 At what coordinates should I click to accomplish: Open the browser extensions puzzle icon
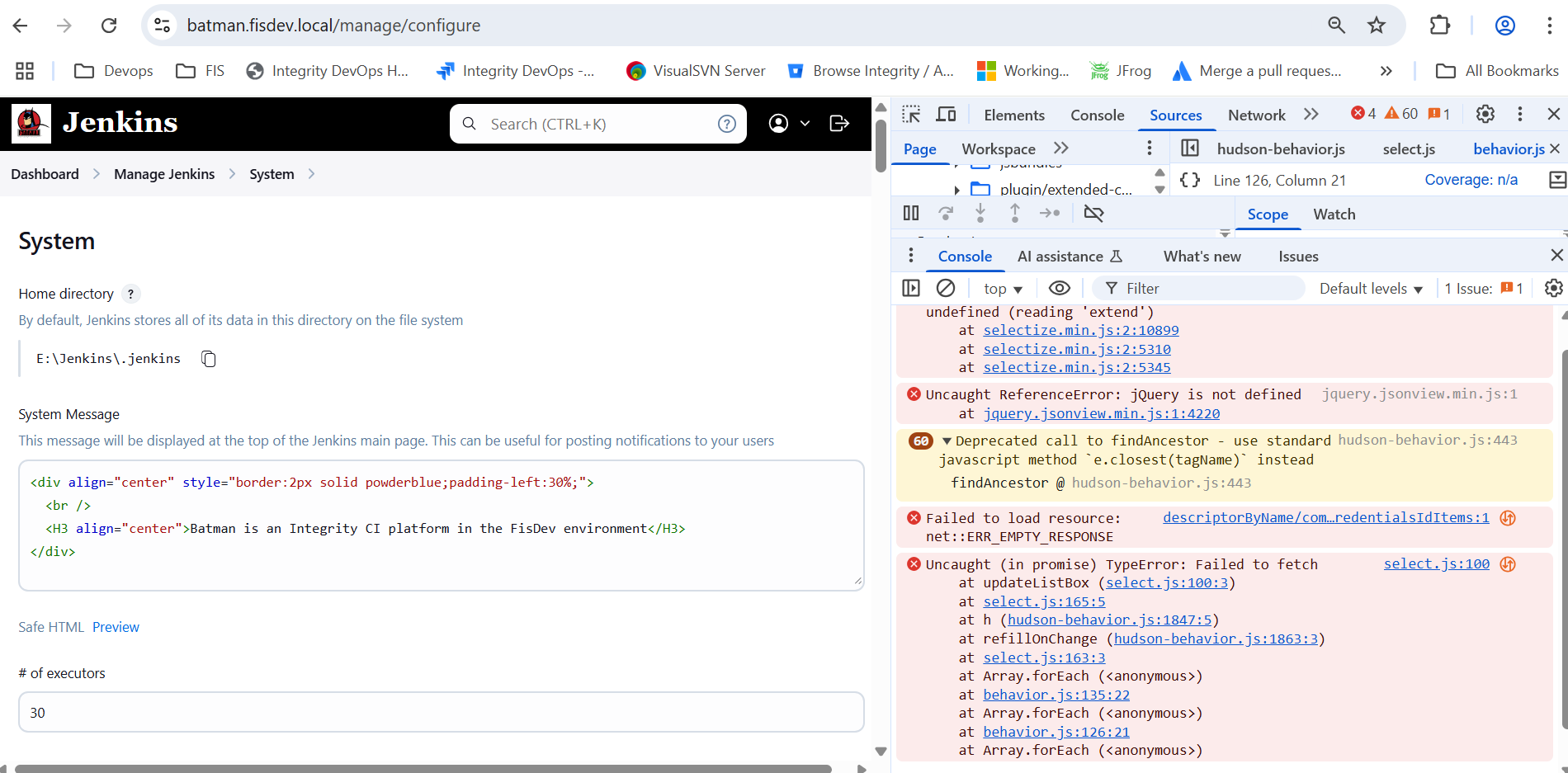point(1440,26)
